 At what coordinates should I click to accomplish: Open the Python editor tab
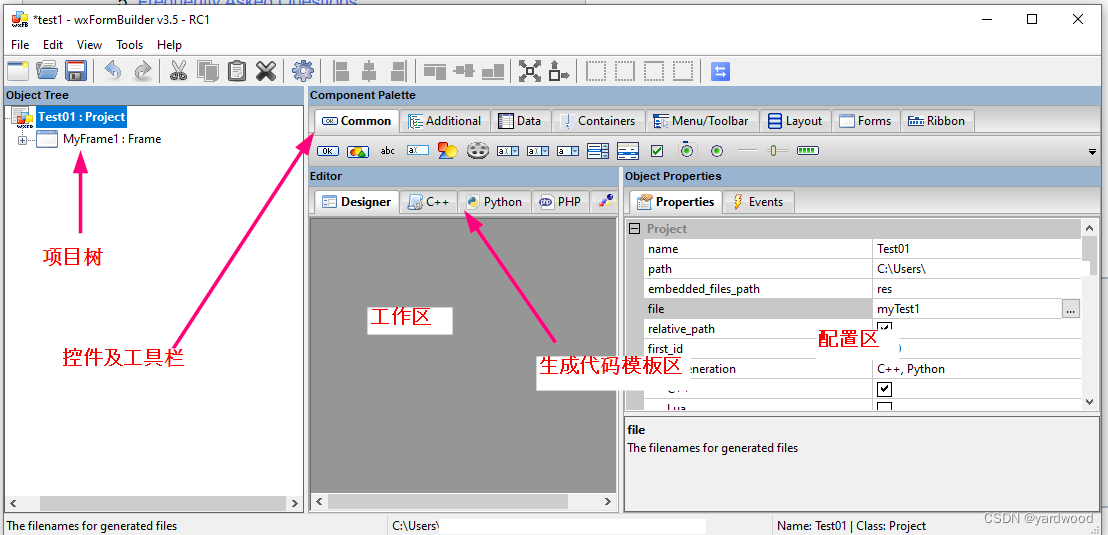coord(495,201)
